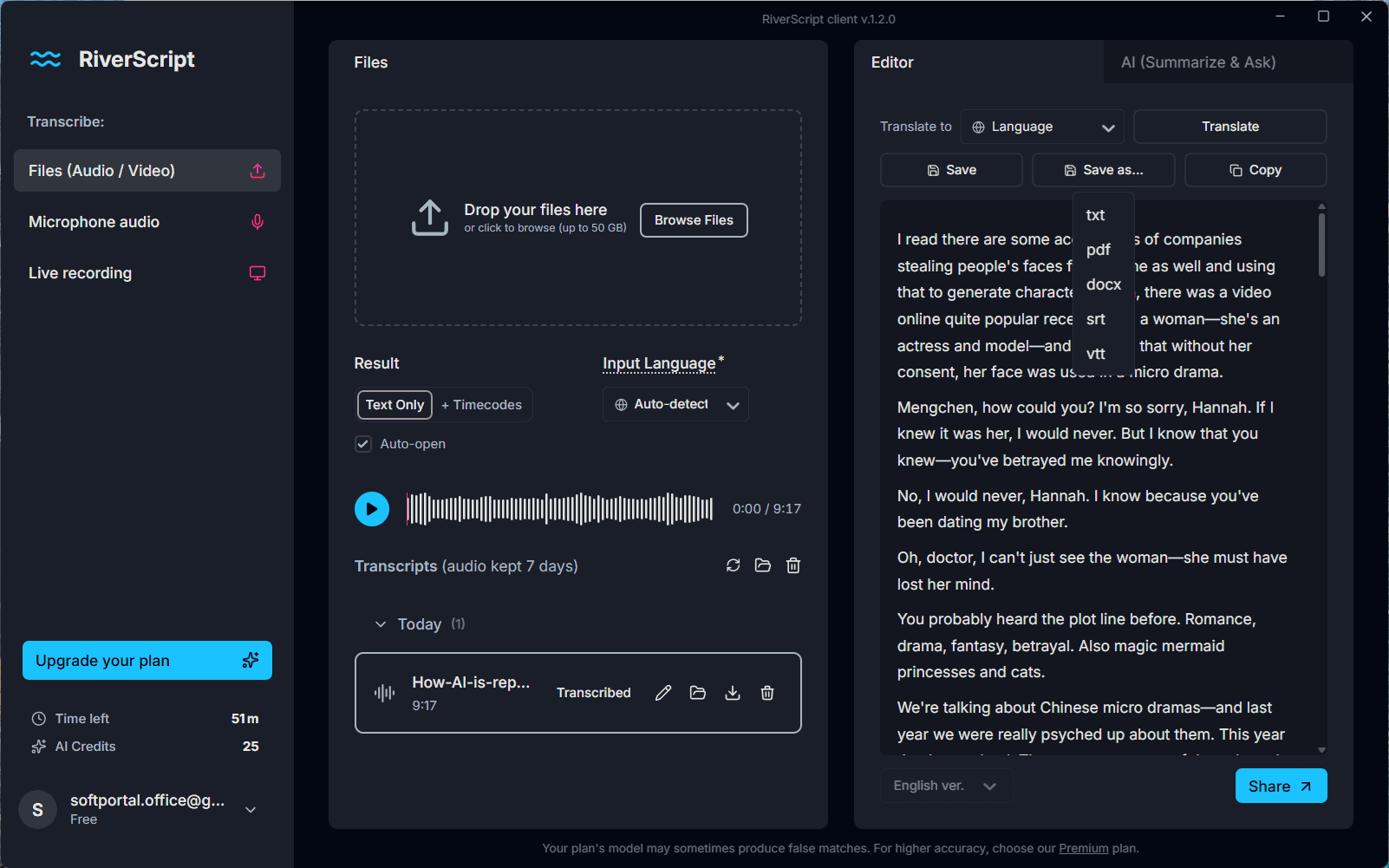This screenshot has height=868, width=1389.
Task: Click the AI Credits sparkle icon
Action: click(39, 747)
